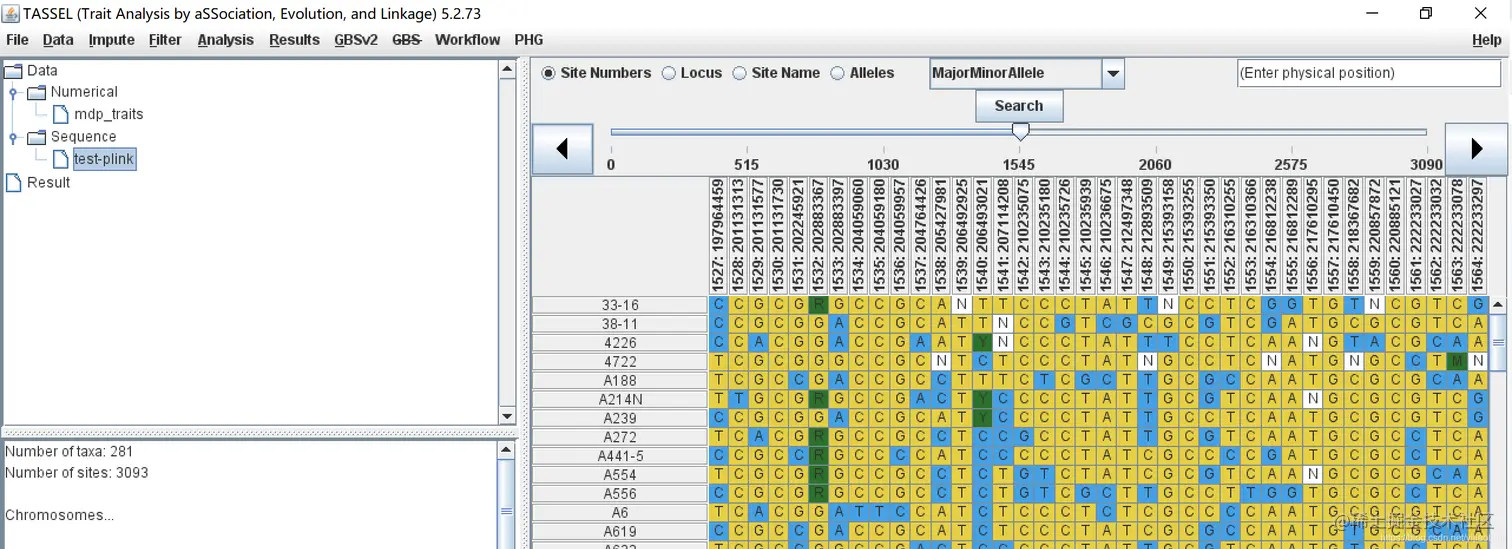
Task: Click the genotype table scrollbar up arrow
Action: pyautogui.click(x=1497, y=305)
